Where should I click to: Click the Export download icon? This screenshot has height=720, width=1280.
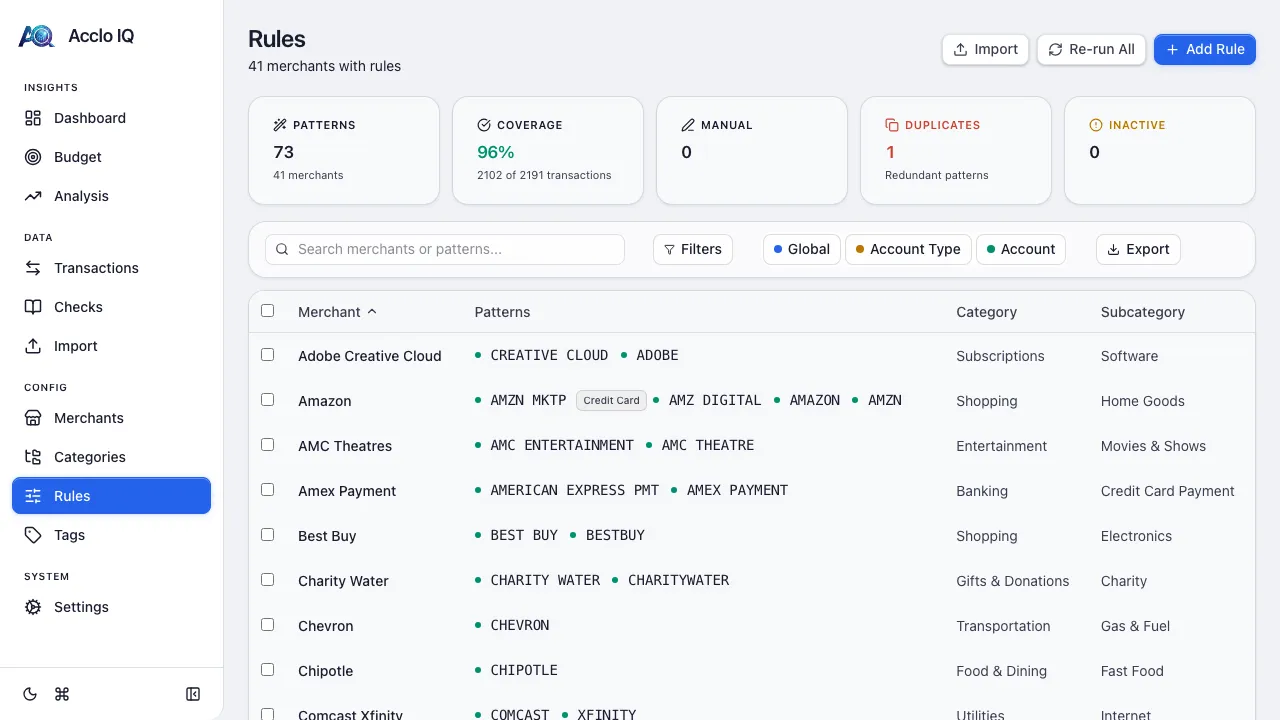tap(1113, 249)
